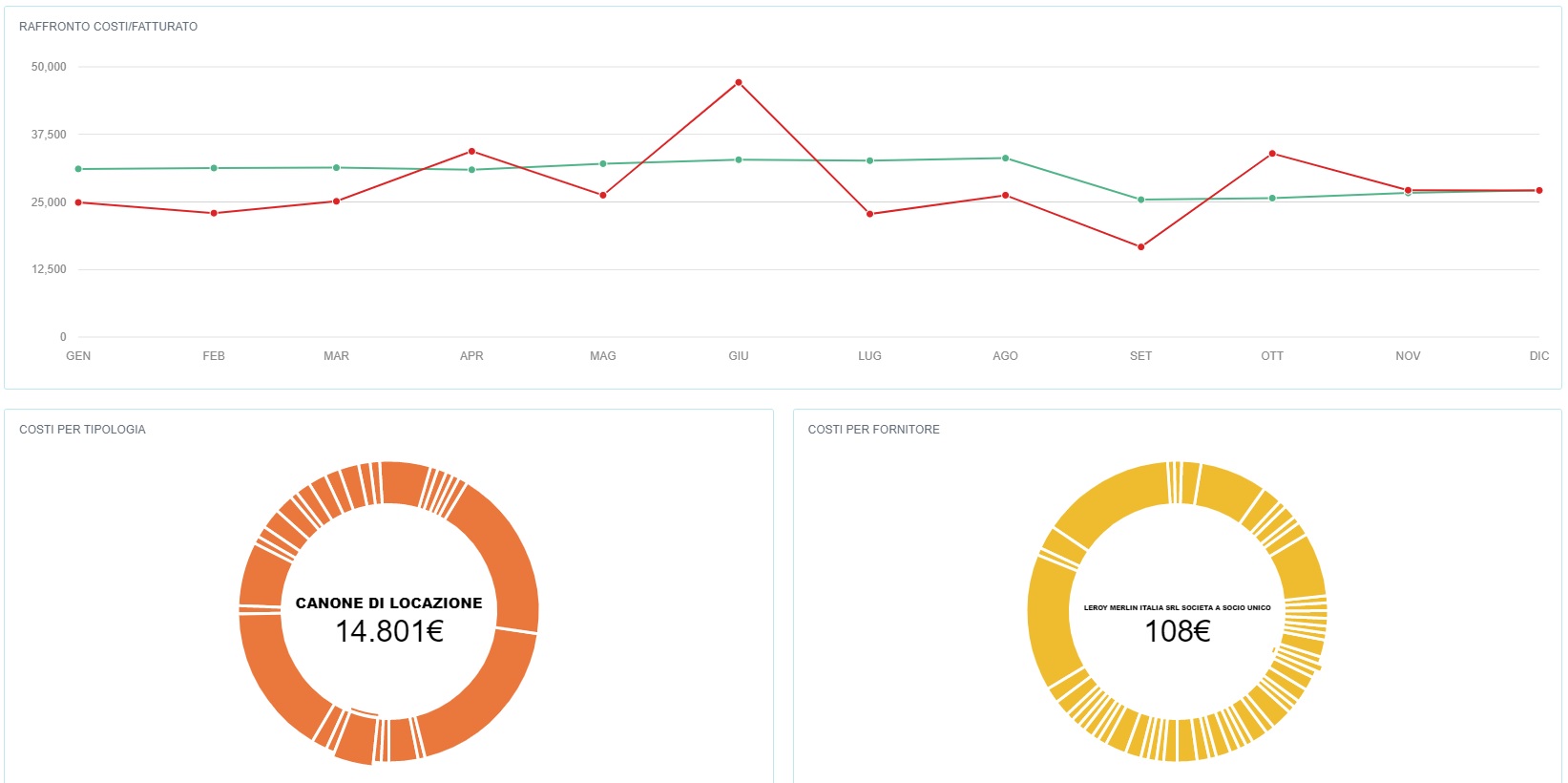This screenshot has height=783, width=1568.
Task: Click the 108€ value in yellow donut
Action: pos(1177,631)
